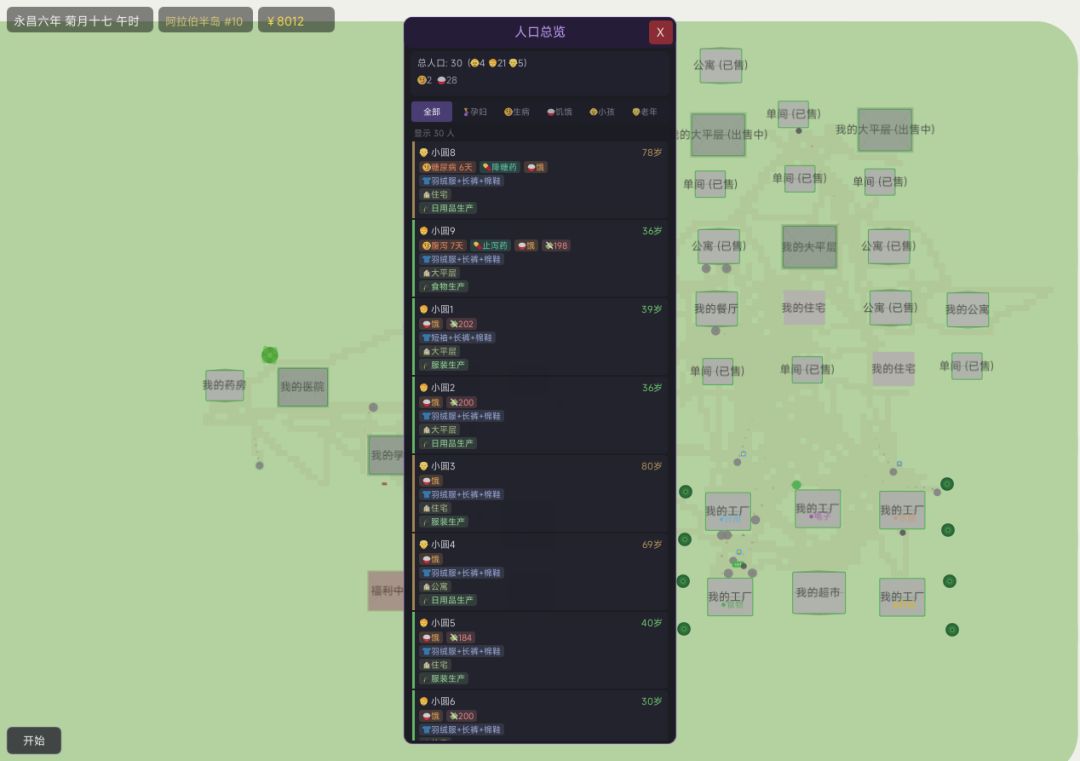Click the 39岁 age in 小圆1 row
This screenshot has width=1080, height=761.
click(652, 309)
